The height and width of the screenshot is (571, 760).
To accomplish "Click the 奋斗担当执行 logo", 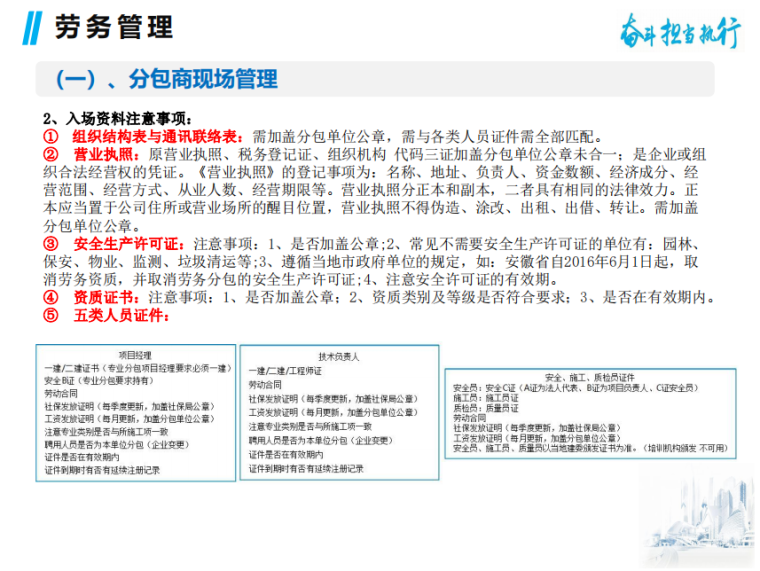I will point(680,31).
